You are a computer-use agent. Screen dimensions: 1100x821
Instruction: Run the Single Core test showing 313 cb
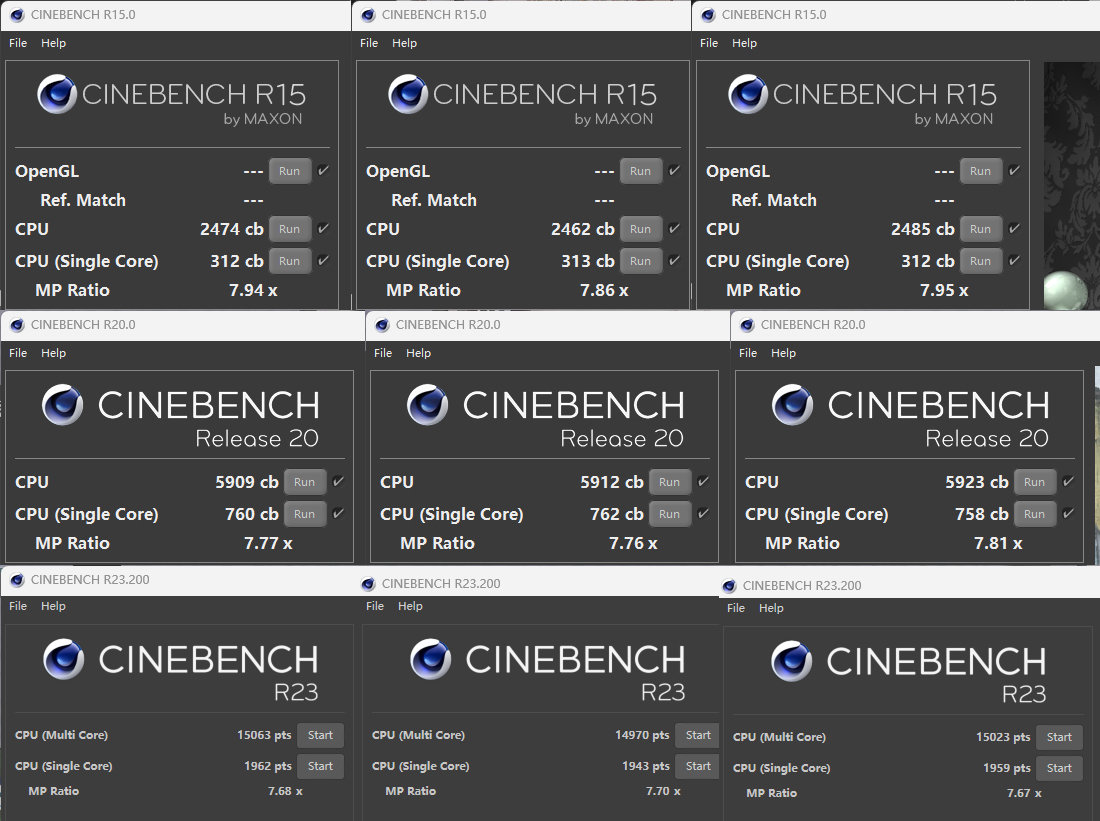click(640, 261)
